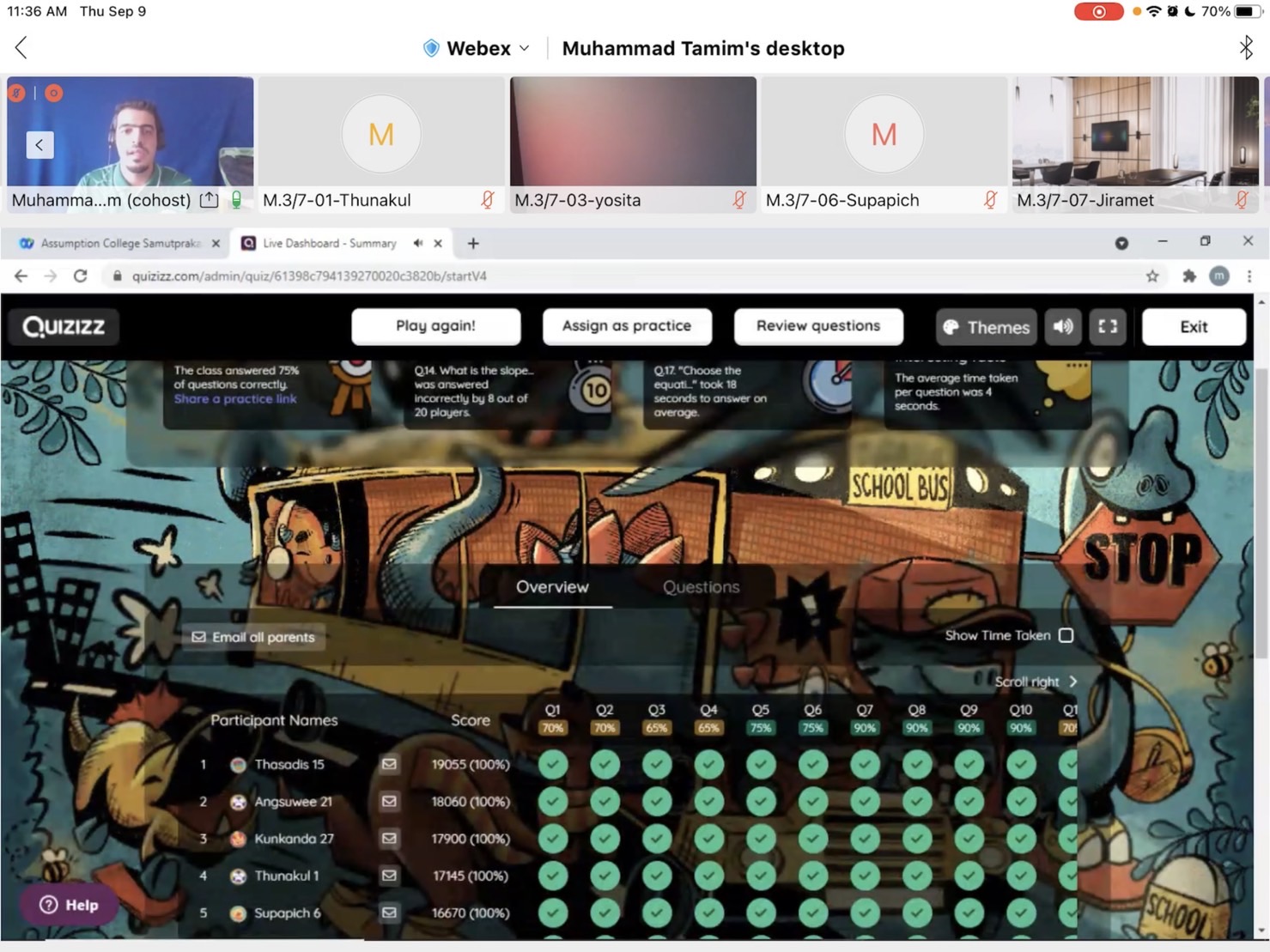Email parent of Kunkanda 27
Screen dimensions: 1270x952
point(389,838)
